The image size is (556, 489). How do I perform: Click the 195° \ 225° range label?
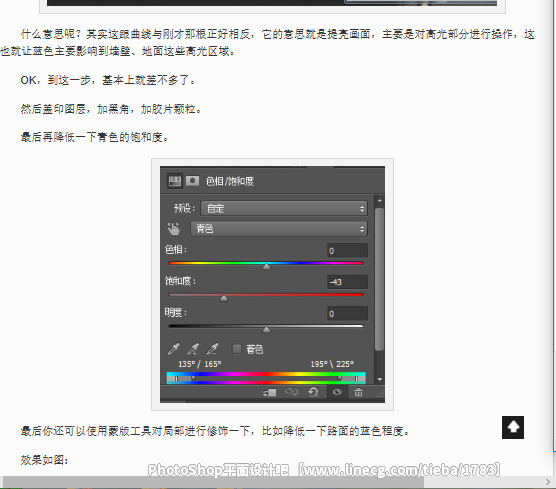click(332, 364)
